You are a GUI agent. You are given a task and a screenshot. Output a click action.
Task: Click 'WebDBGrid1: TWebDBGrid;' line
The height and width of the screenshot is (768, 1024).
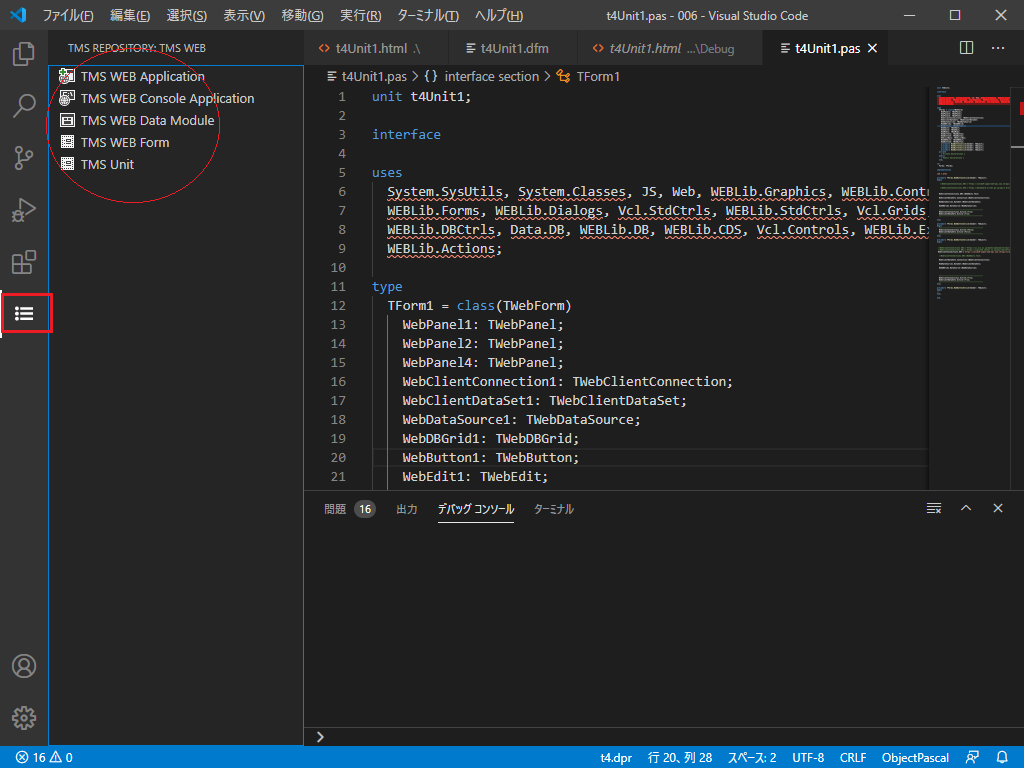click(x=490, y=438)
